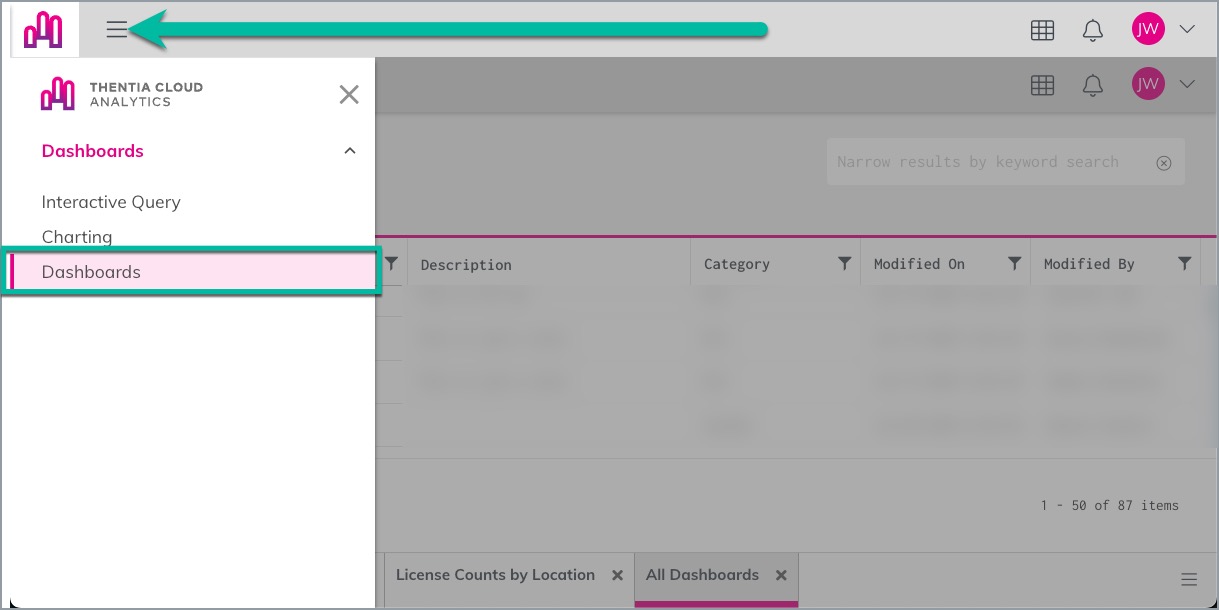Open the hamburger menu in top bar
The width and height of the screenshot is (1219, 610).
117,30
